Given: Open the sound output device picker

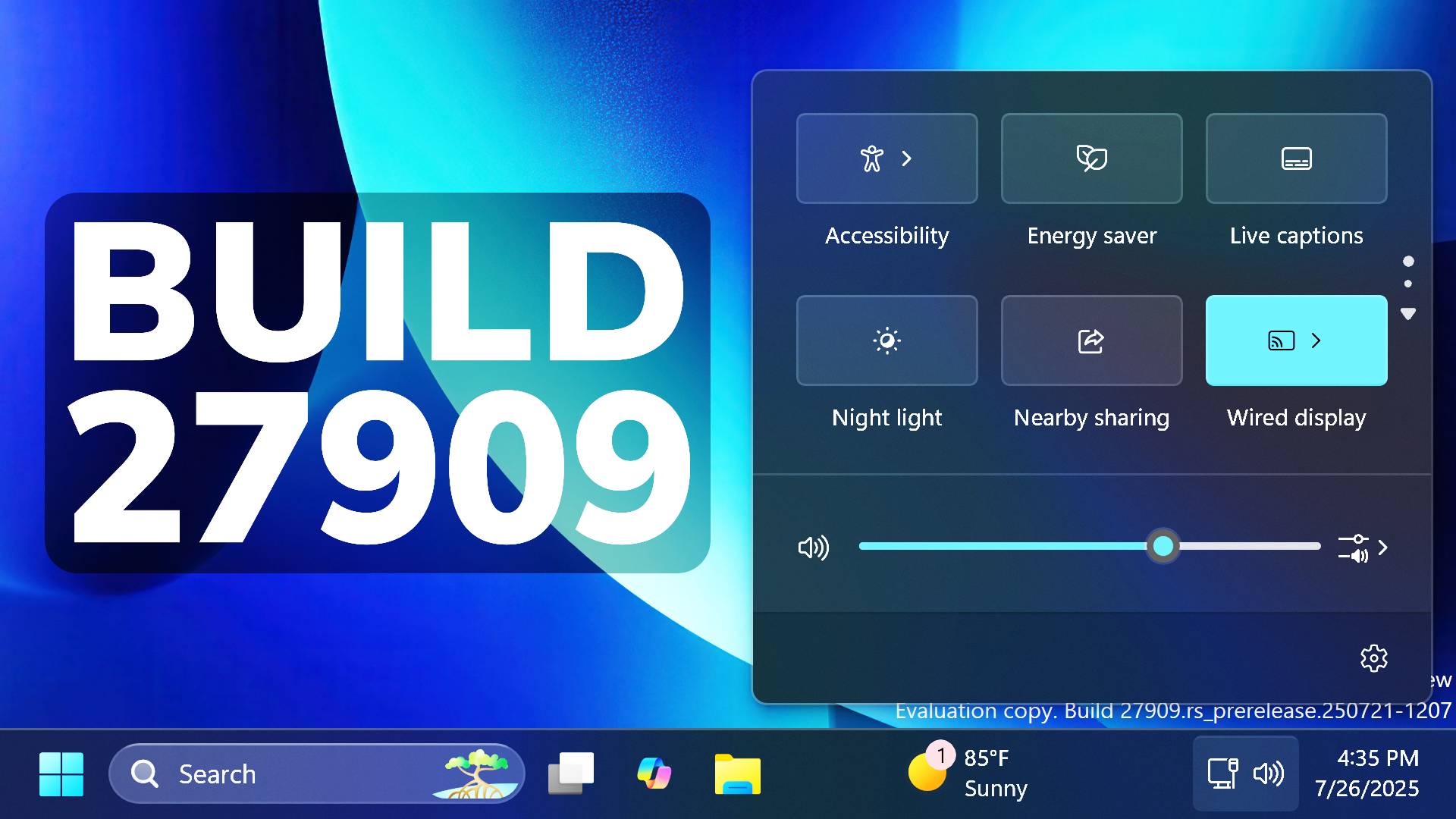Looking at the screenshot, I should point(1354,548).
